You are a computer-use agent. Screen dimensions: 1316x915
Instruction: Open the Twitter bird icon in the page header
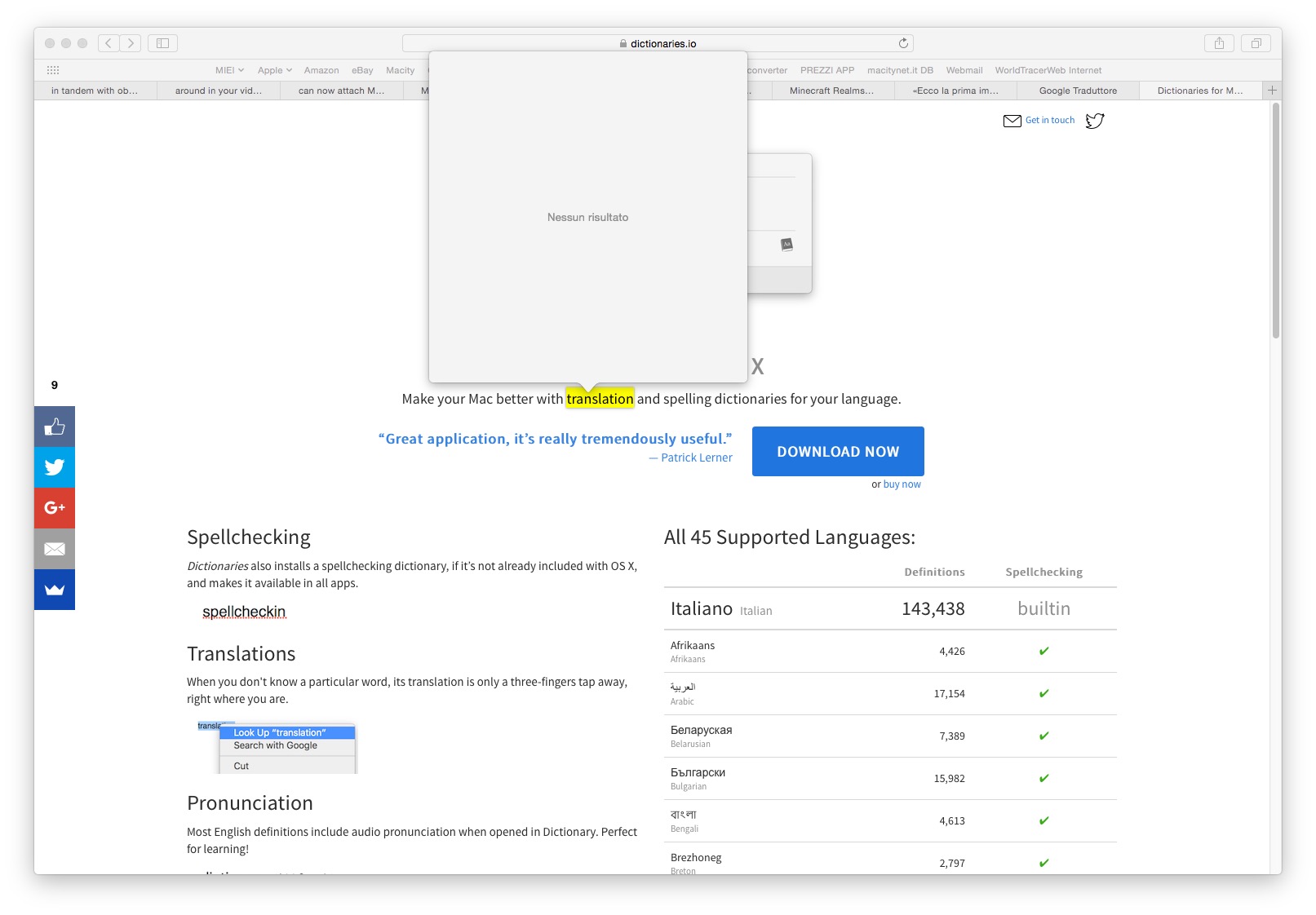1095,121
